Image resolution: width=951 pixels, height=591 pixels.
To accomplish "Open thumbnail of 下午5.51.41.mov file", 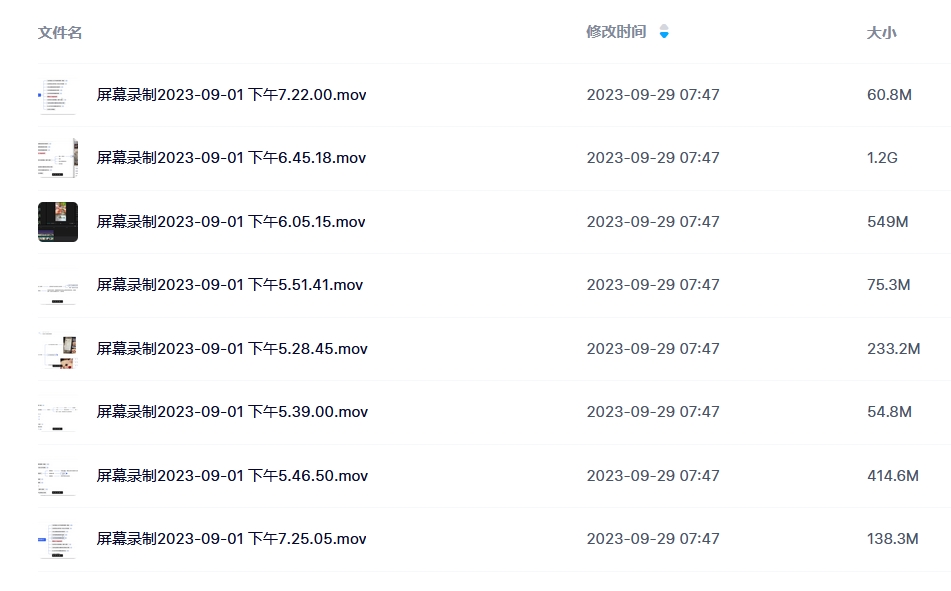I will (x=58, y=285).
